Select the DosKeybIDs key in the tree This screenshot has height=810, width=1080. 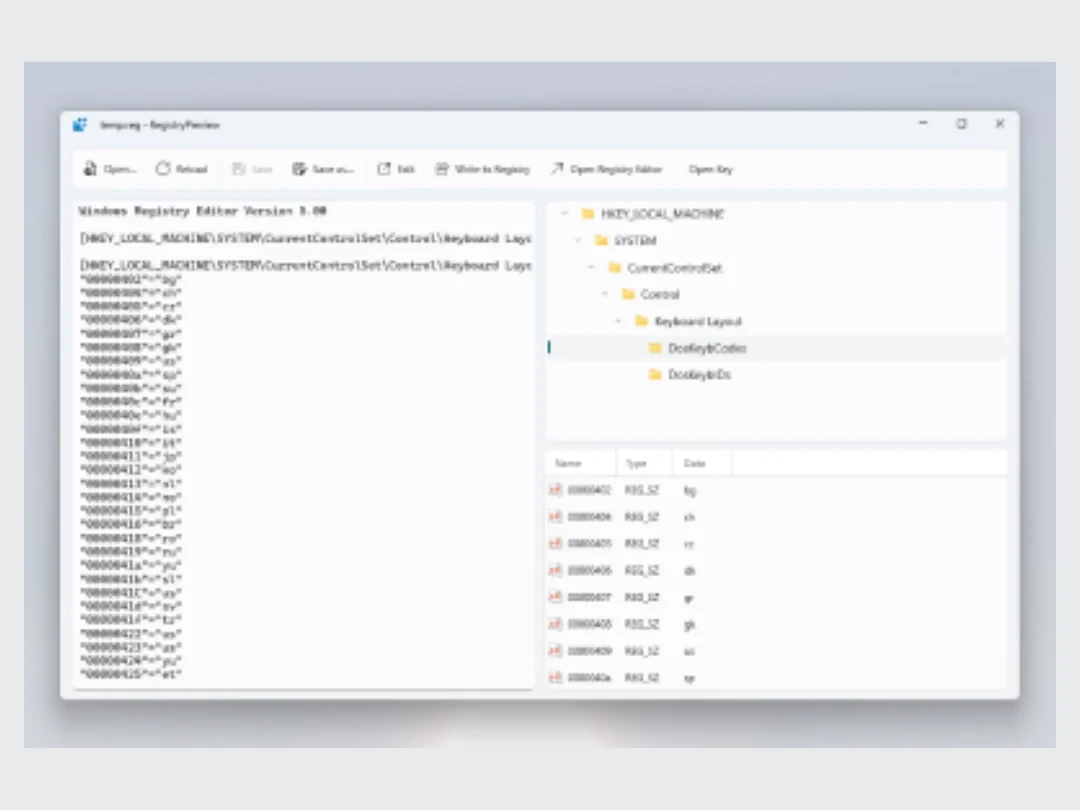pyautogui.click(x=700, y=375)
